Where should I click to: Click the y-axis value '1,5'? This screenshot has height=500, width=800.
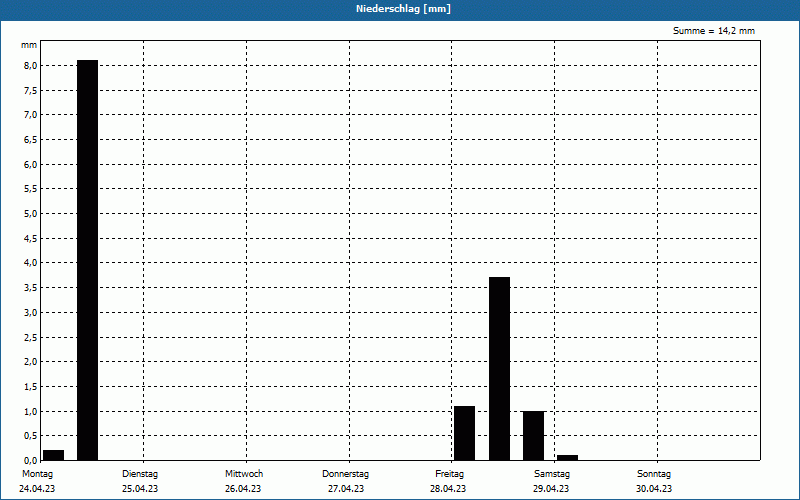tap(30, 387)
